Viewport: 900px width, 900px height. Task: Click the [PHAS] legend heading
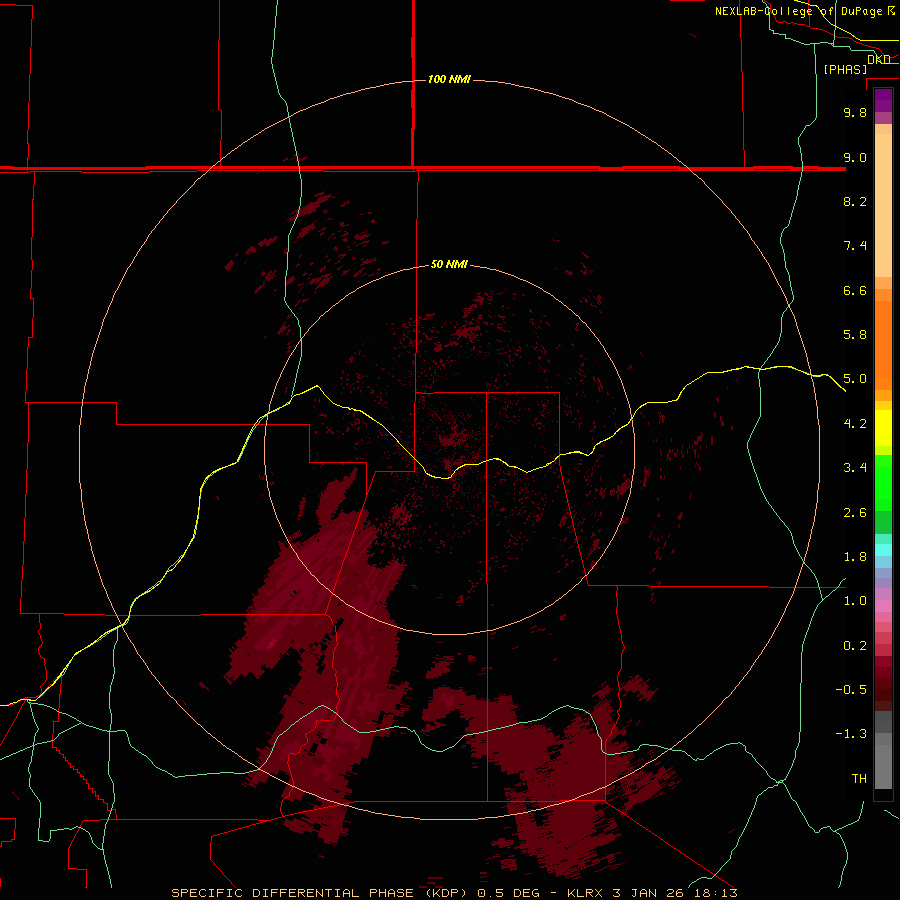tap(845, 70)
